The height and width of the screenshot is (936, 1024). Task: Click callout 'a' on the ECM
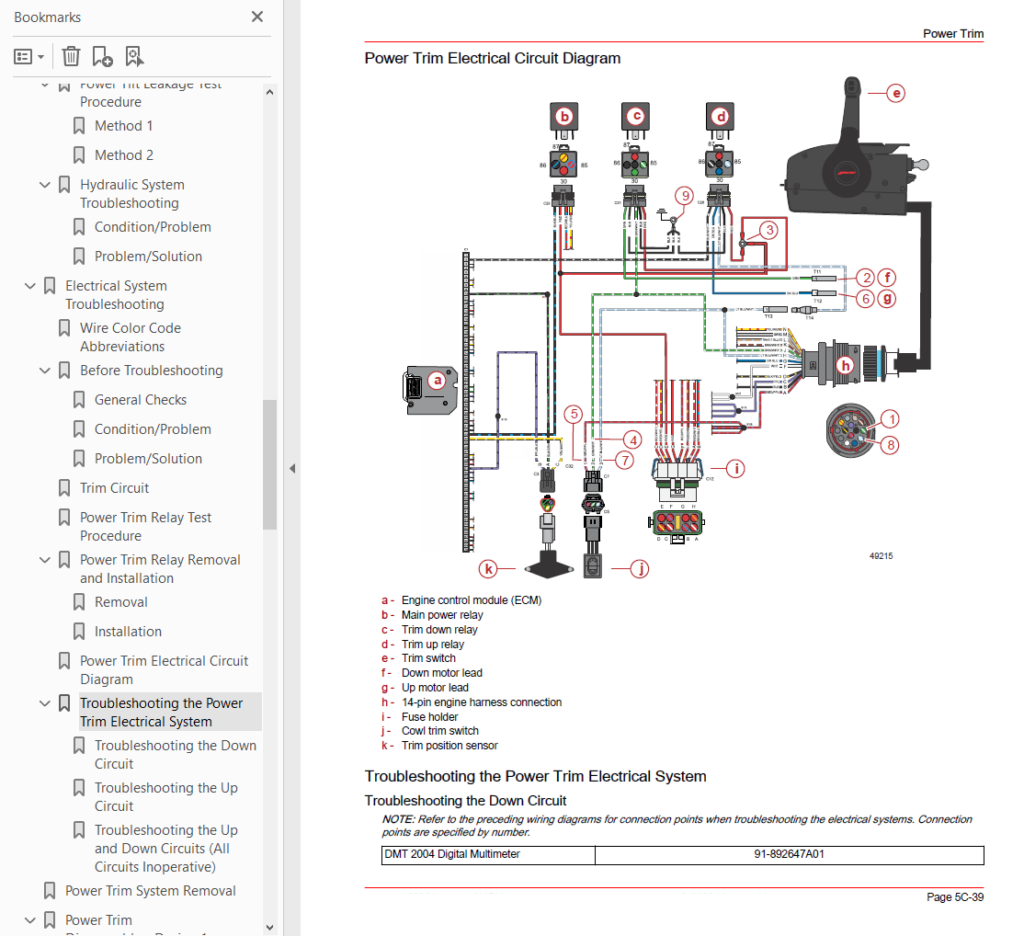pos(437,380)
